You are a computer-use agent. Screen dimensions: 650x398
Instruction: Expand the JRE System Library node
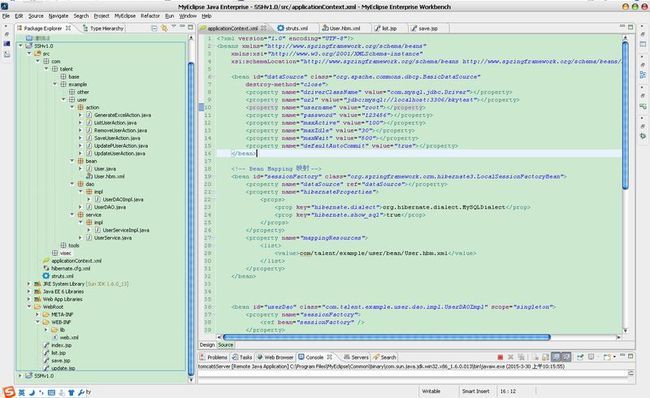29,284
